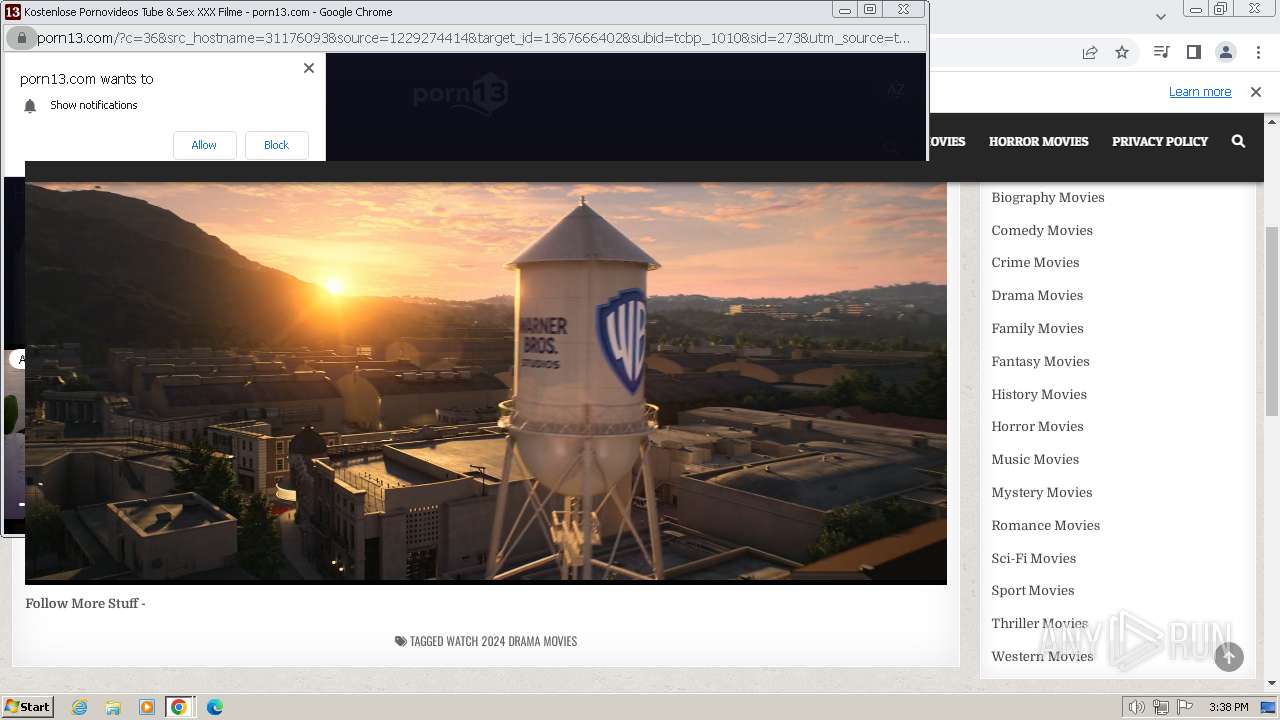Open the Action Center flag tray icon
The image size is (1280, 720).
point(1185,707)
